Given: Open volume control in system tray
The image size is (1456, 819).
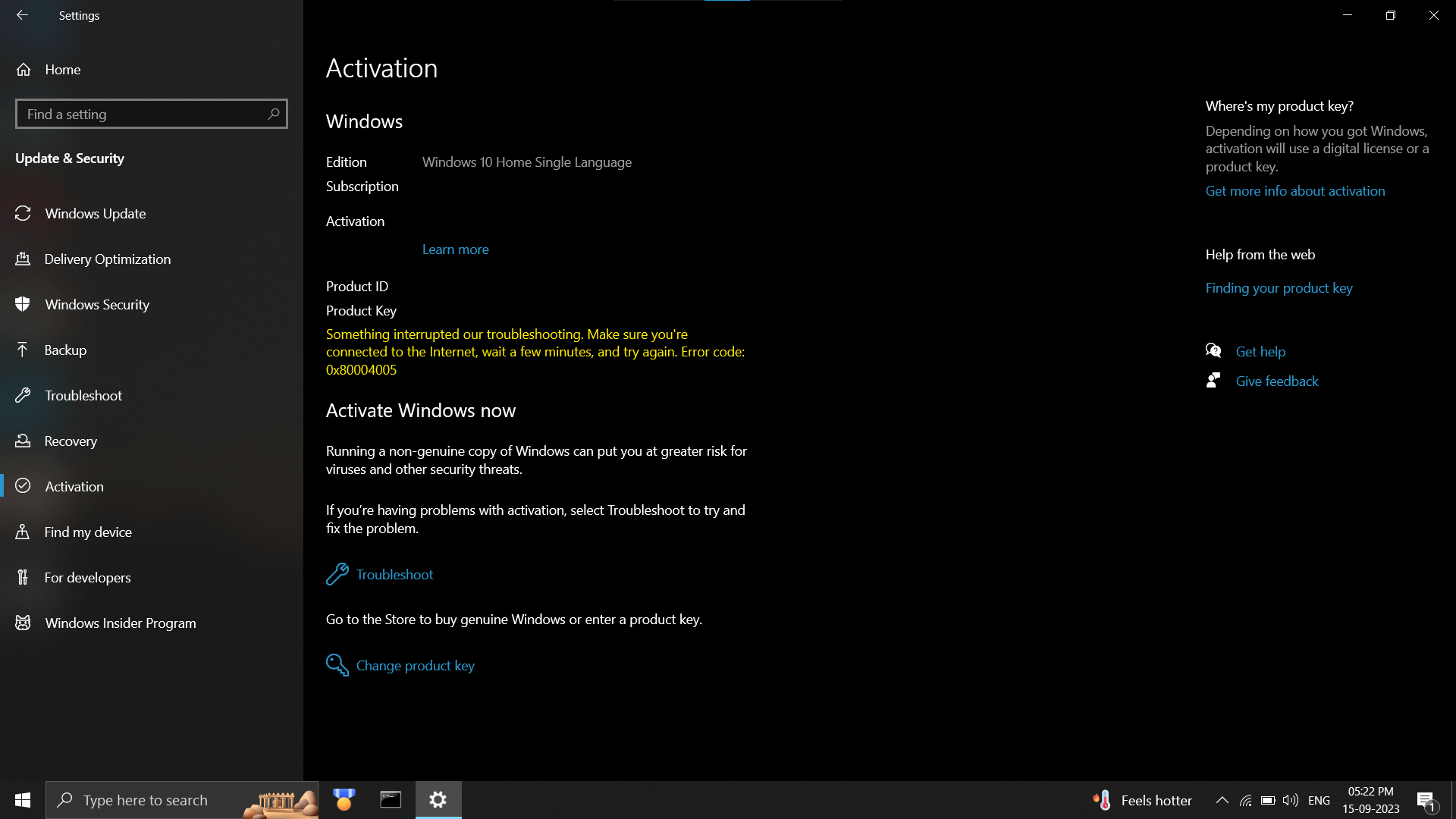Looking at the screenshot, I should point(1290,800).
